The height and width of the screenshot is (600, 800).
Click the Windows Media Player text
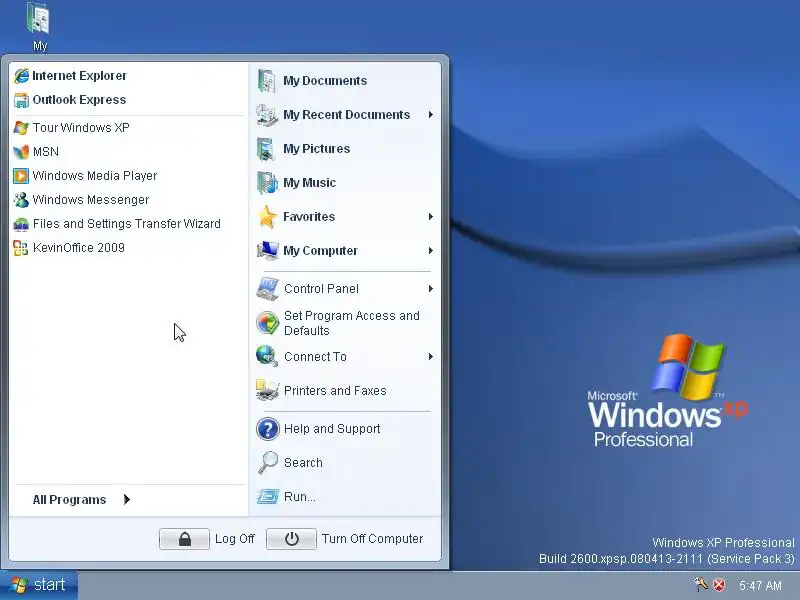tap(95, 176)
